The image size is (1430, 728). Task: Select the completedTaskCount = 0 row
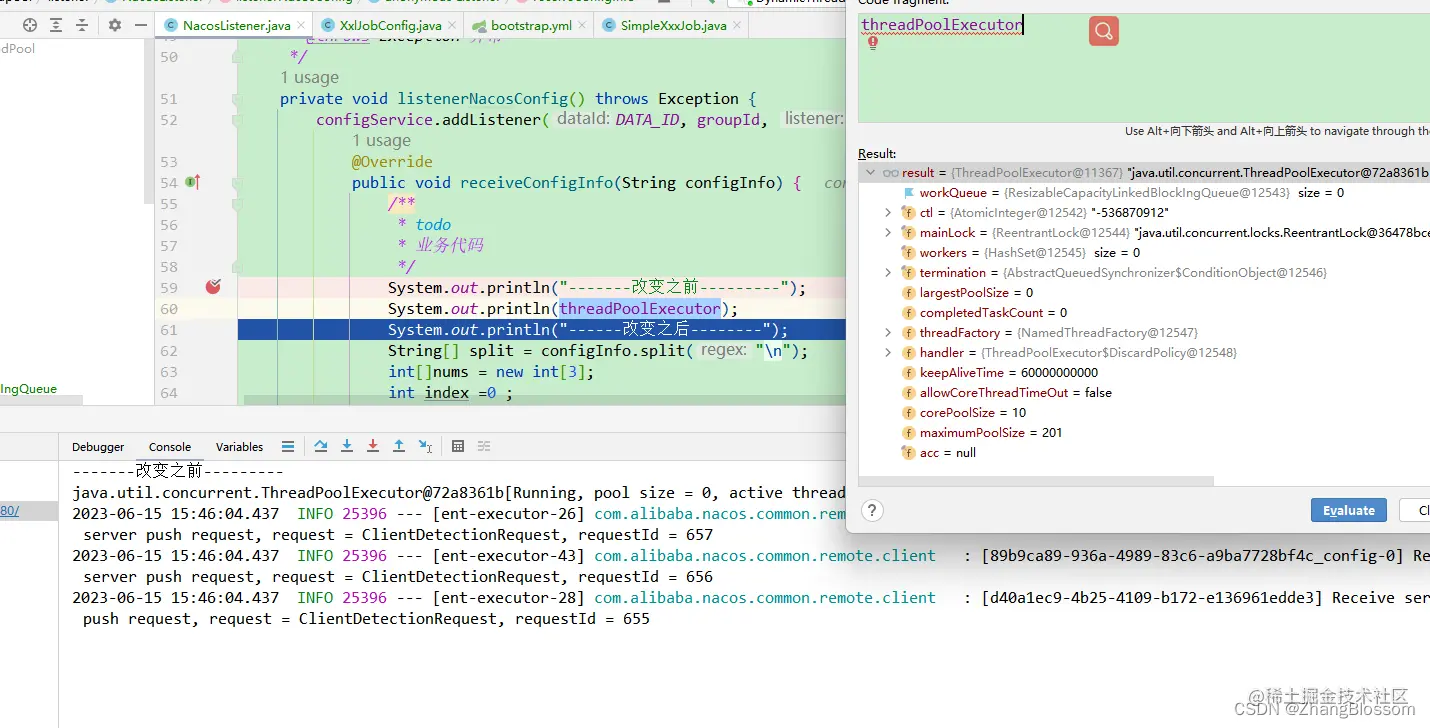tap(1144, 313)
